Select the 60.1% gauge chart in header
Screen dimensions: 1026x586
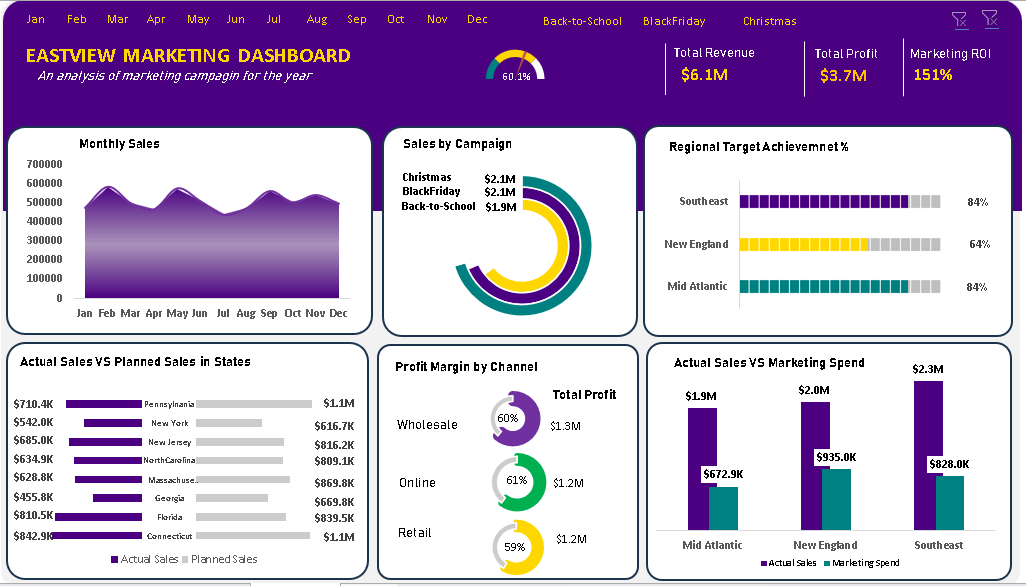pos(516,66)
